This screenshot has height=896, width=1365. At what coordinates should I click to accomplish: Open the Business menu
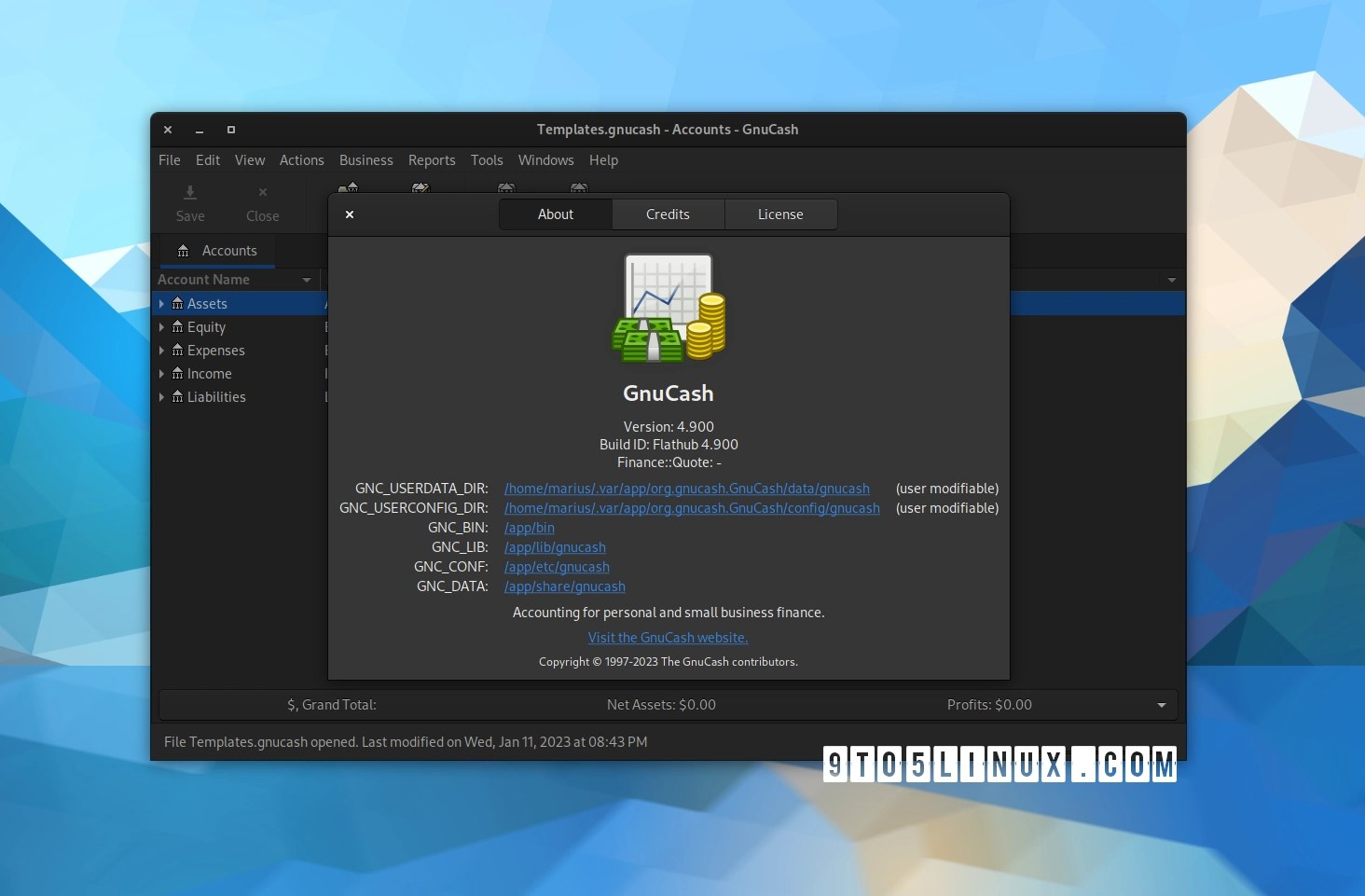click(366, 160)
